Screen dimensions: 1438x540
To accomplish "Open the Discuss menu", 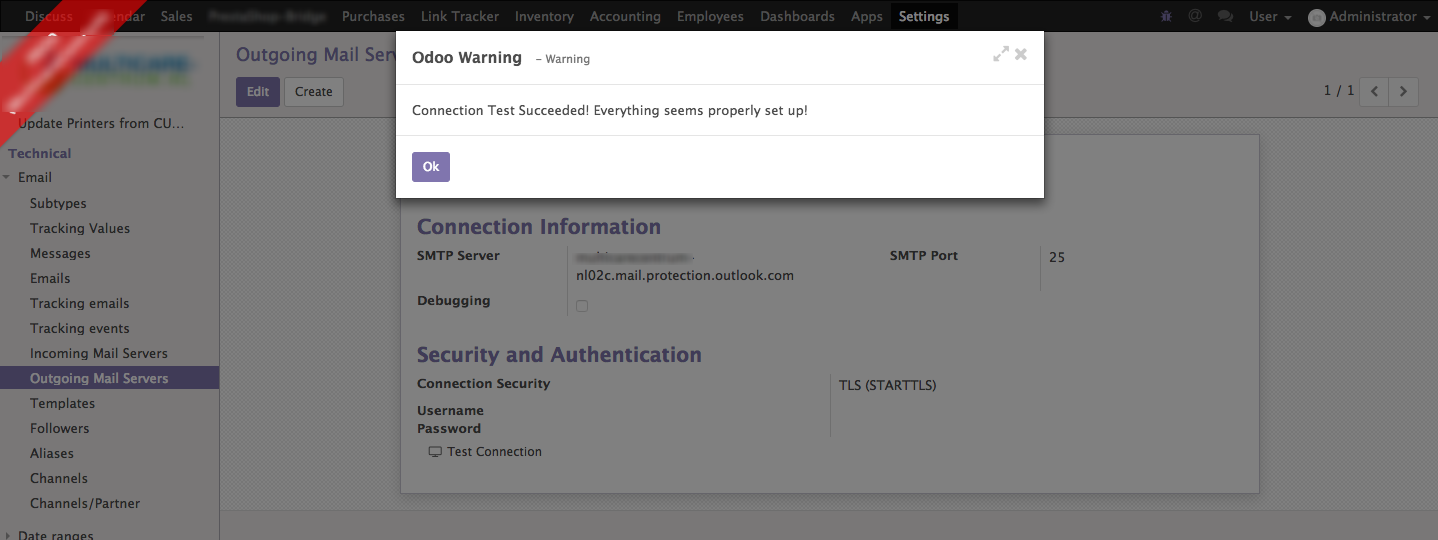I will point(48,16).
